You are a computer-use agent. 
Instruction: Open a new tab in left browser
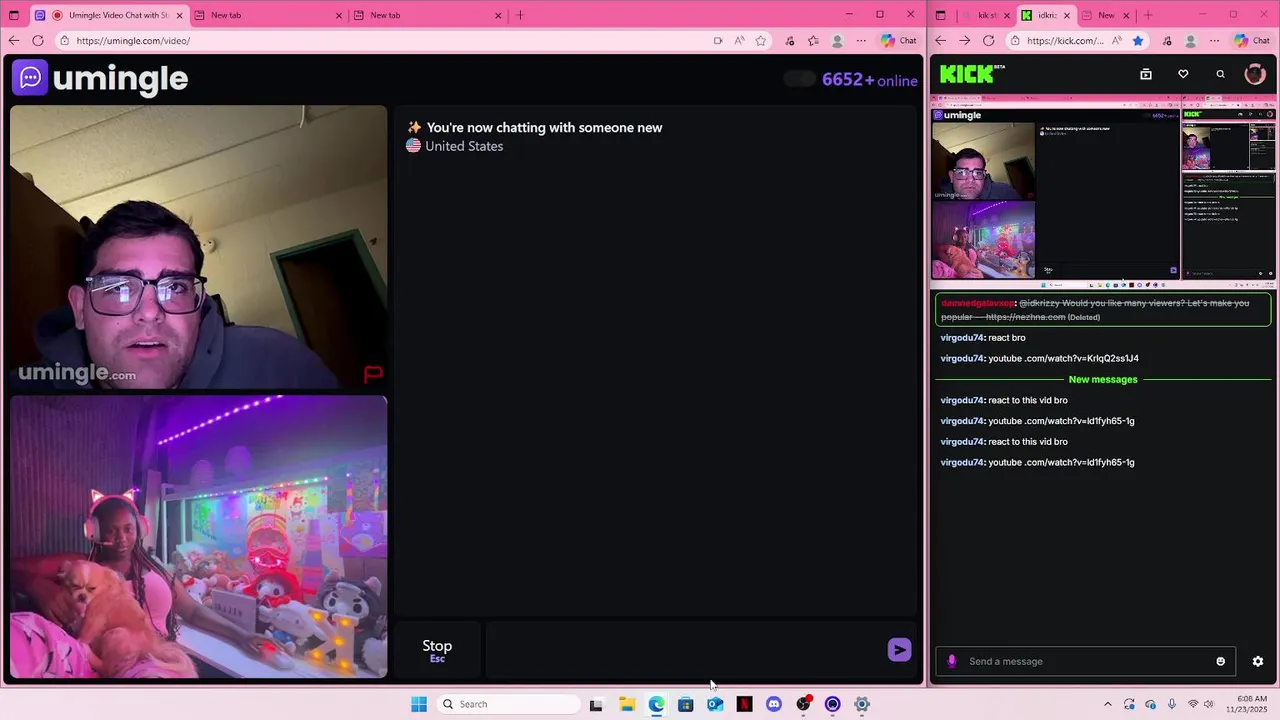520,15
